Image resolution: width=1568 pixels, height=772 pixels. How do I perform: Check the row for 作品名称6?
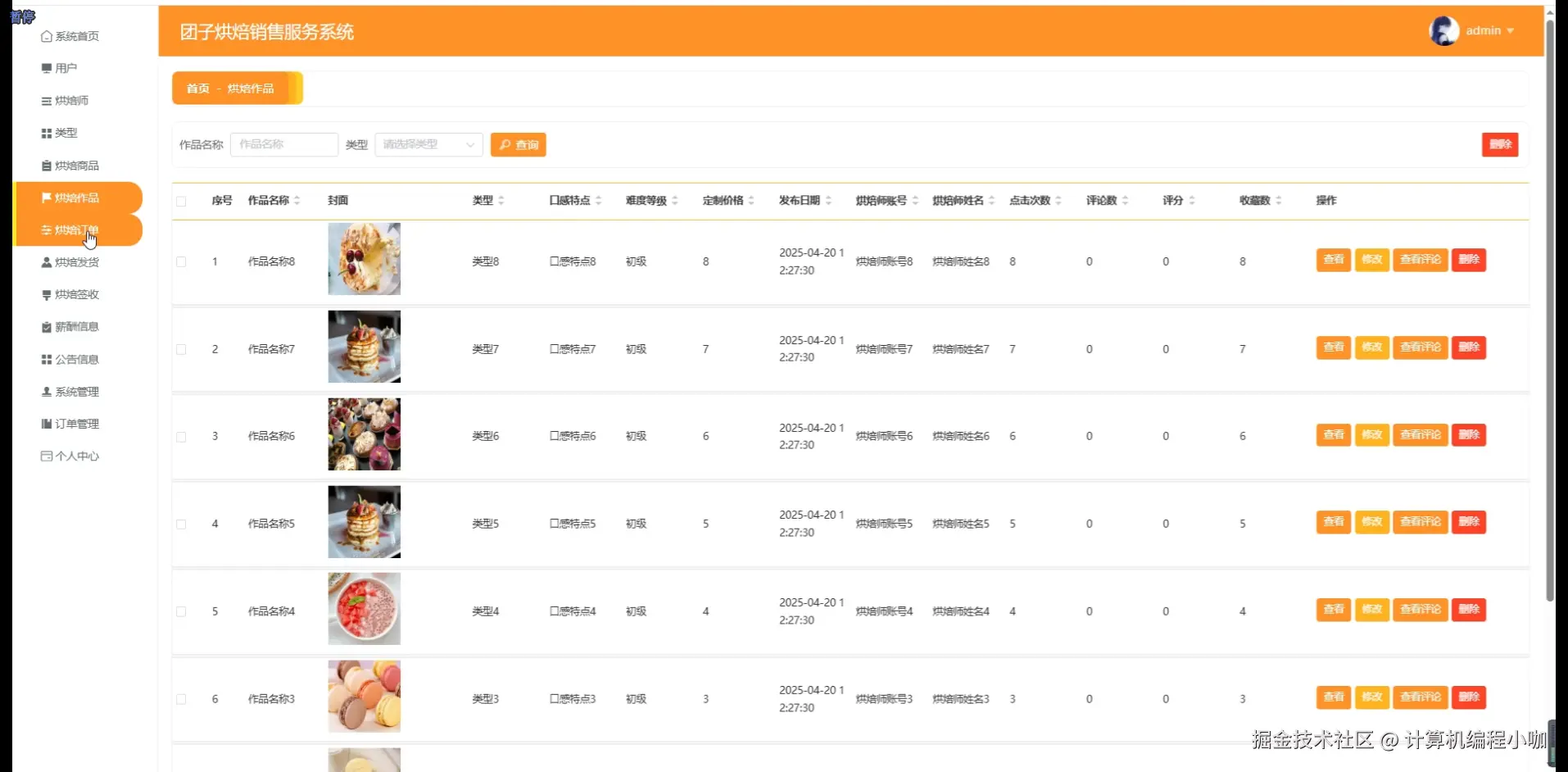pyautogui.click(x=181, y=437)
